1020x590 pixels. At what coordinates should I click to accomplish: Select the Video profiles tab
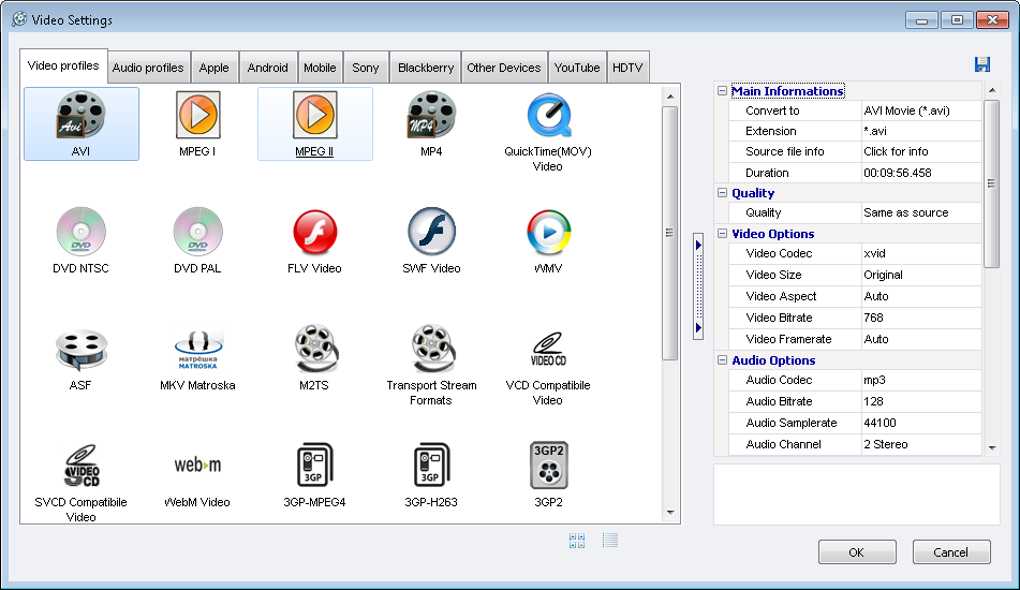[x=63, y=66]
